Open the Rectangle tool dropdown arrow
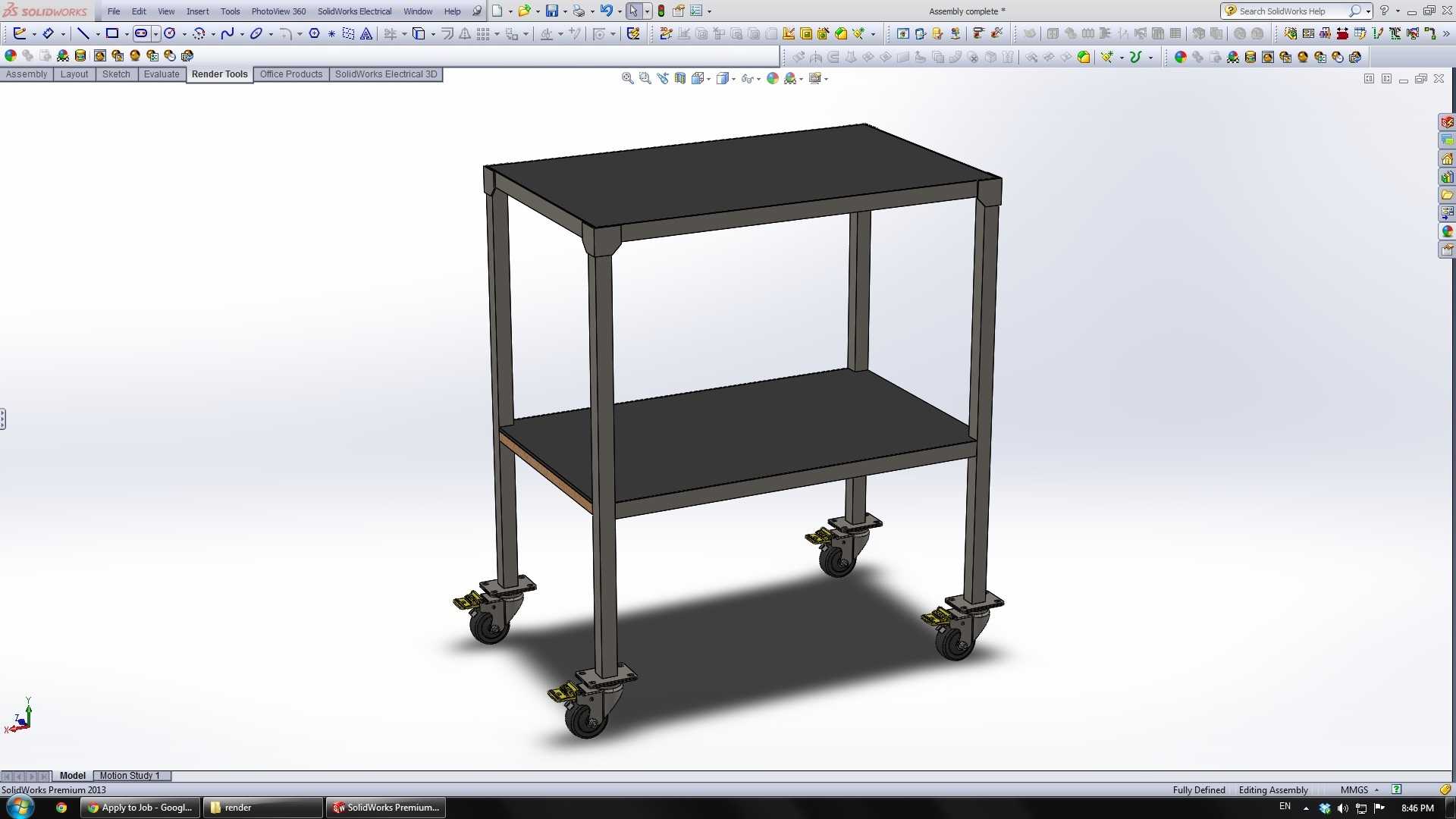This screenshot has height=819, width=1456. pyautogui.click(x=127, y=34)
